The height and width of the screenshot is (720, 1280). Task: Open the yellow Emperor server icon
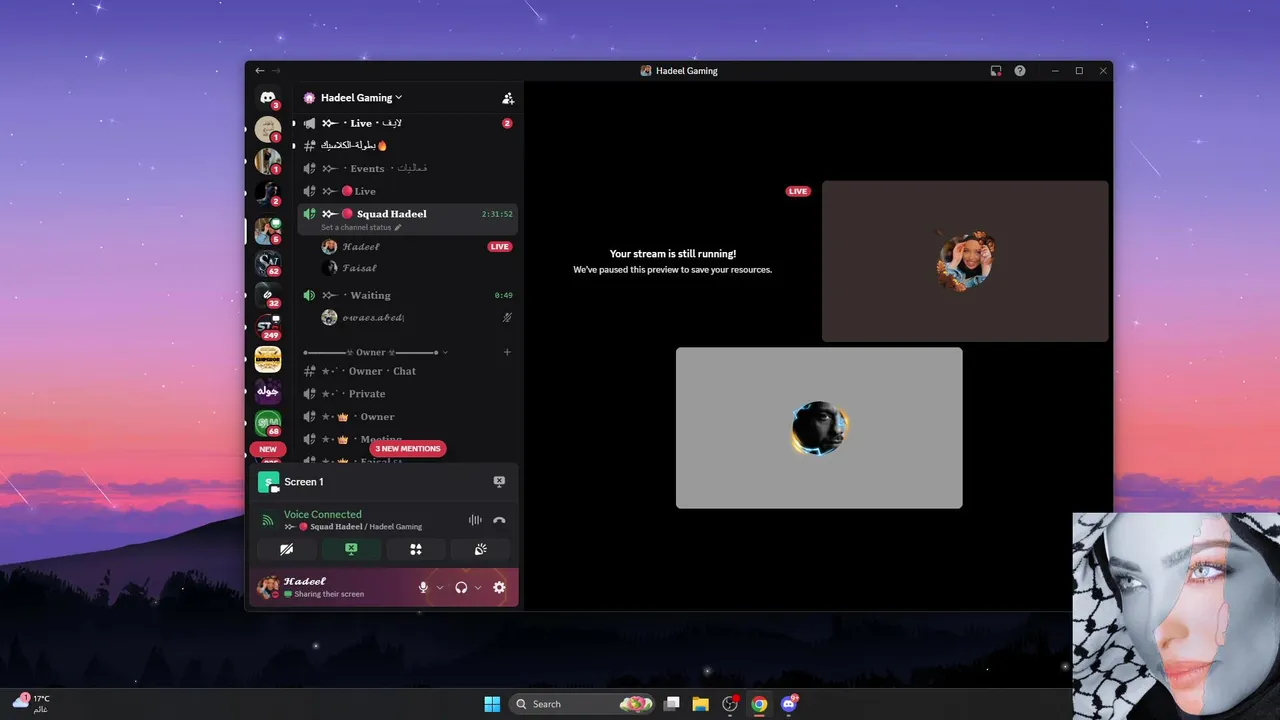(268, 359)
